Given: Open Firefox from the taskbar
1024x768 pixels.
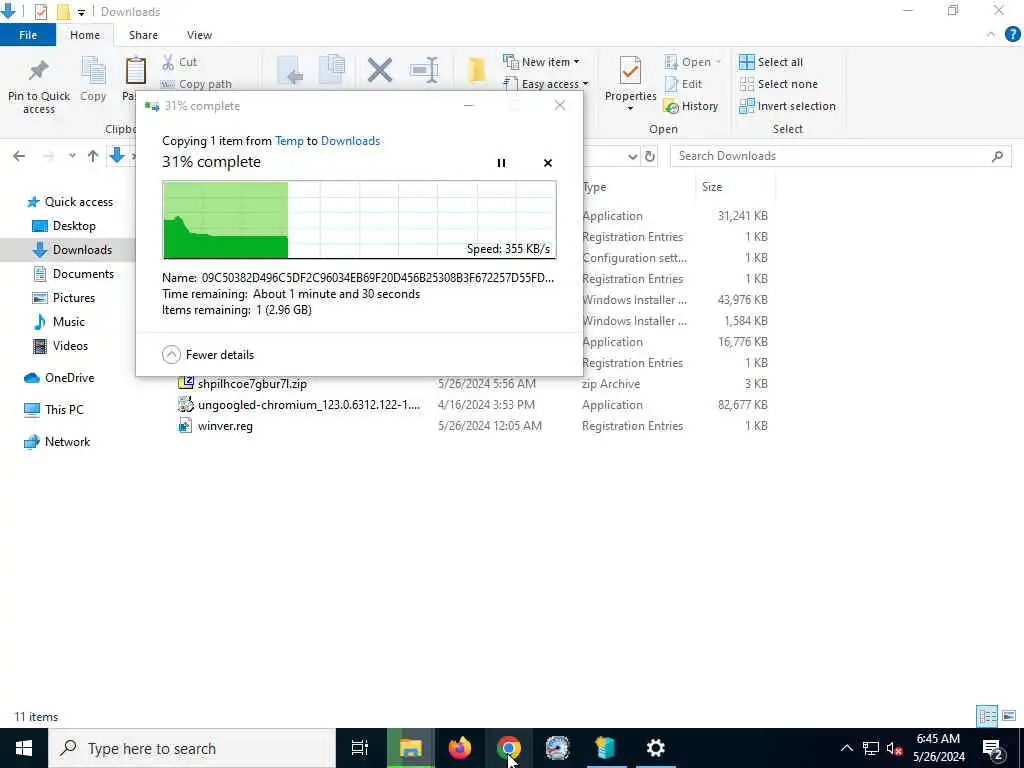Looking at the screenshot, I should (x=460, y=748).
